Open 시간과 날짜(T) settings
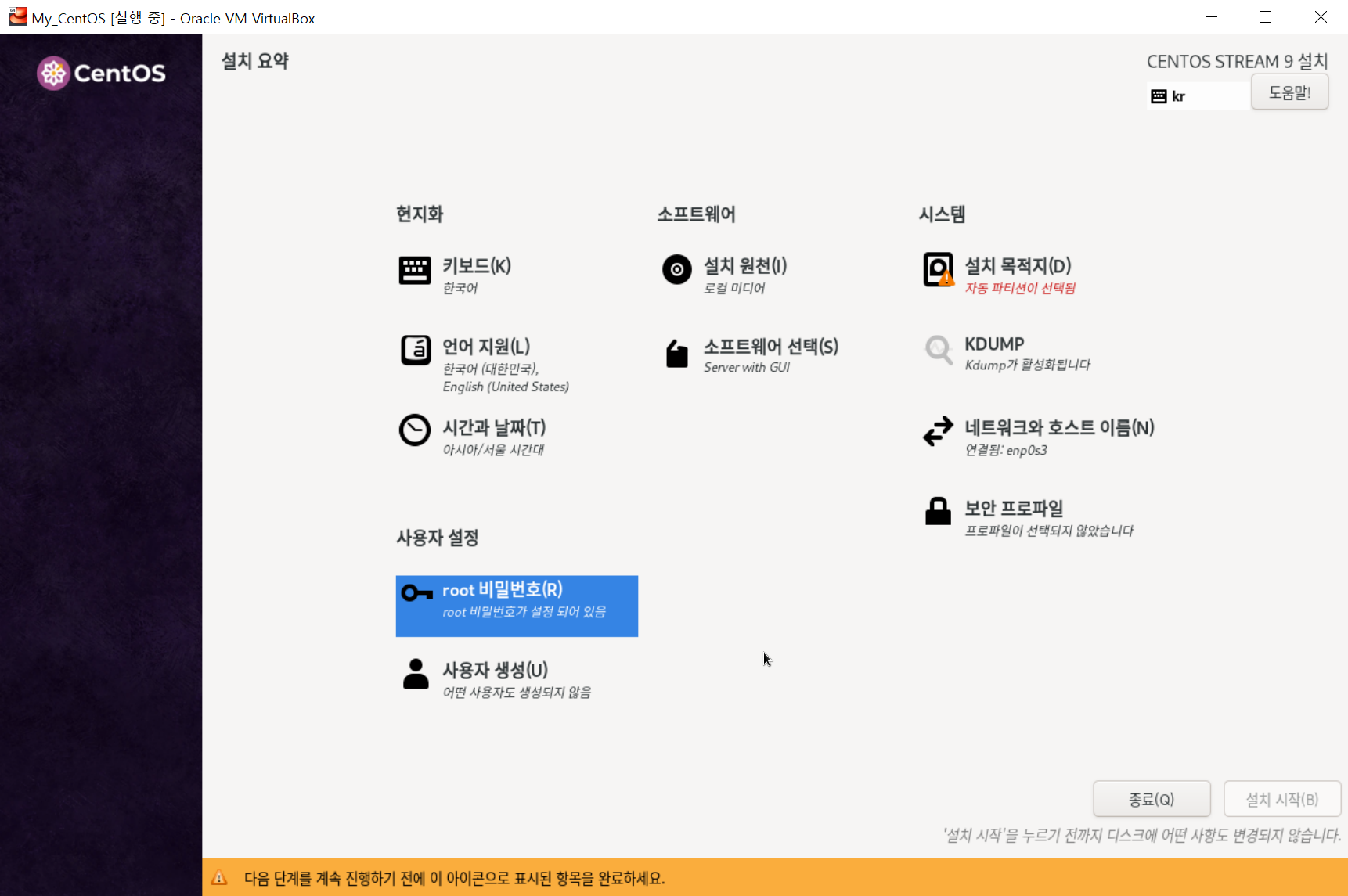The height and width of the screenshot is (896, 1348). (494, 428)
